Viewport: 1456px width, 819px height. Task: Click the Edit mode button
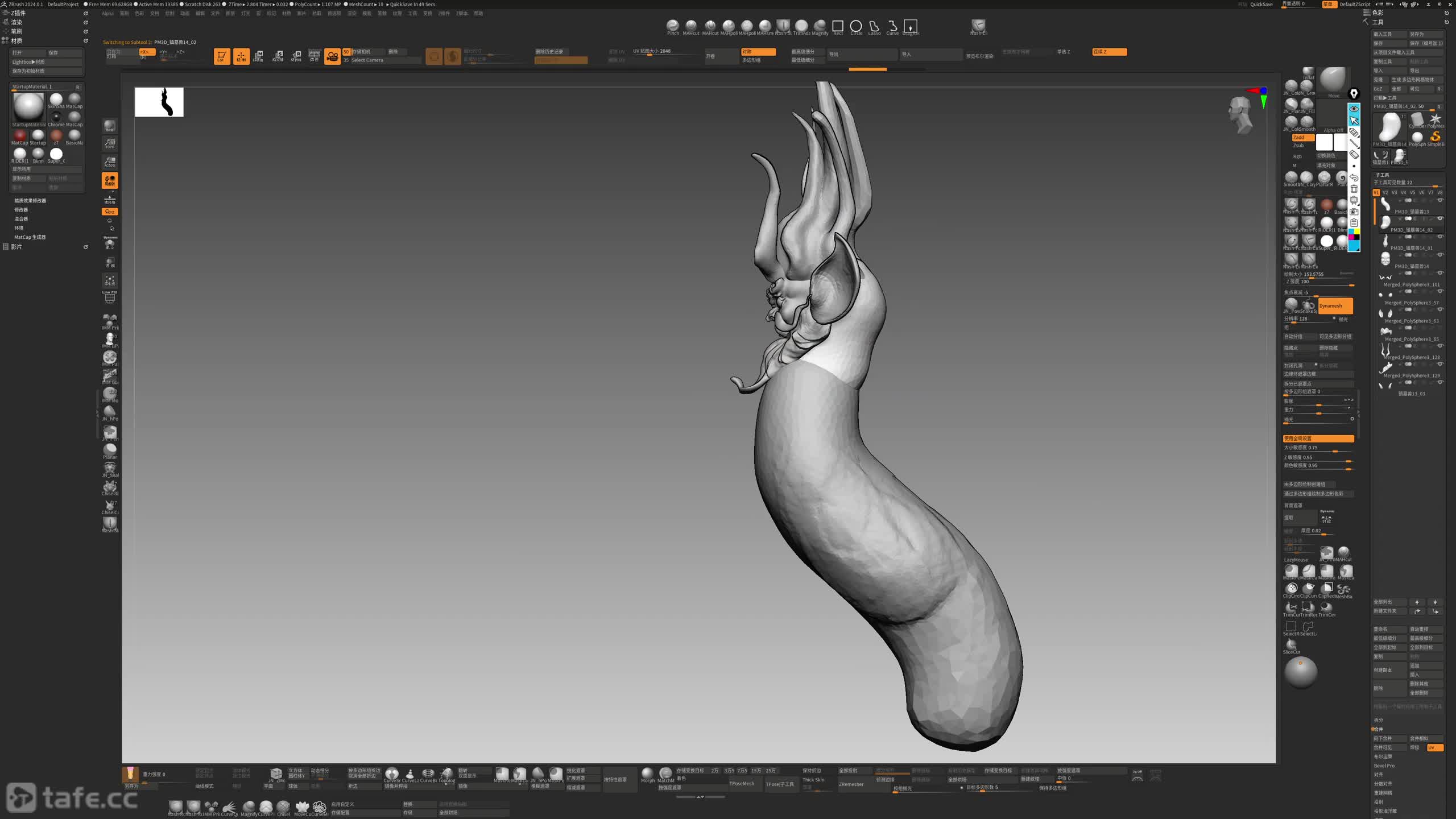tap(221, 56)
